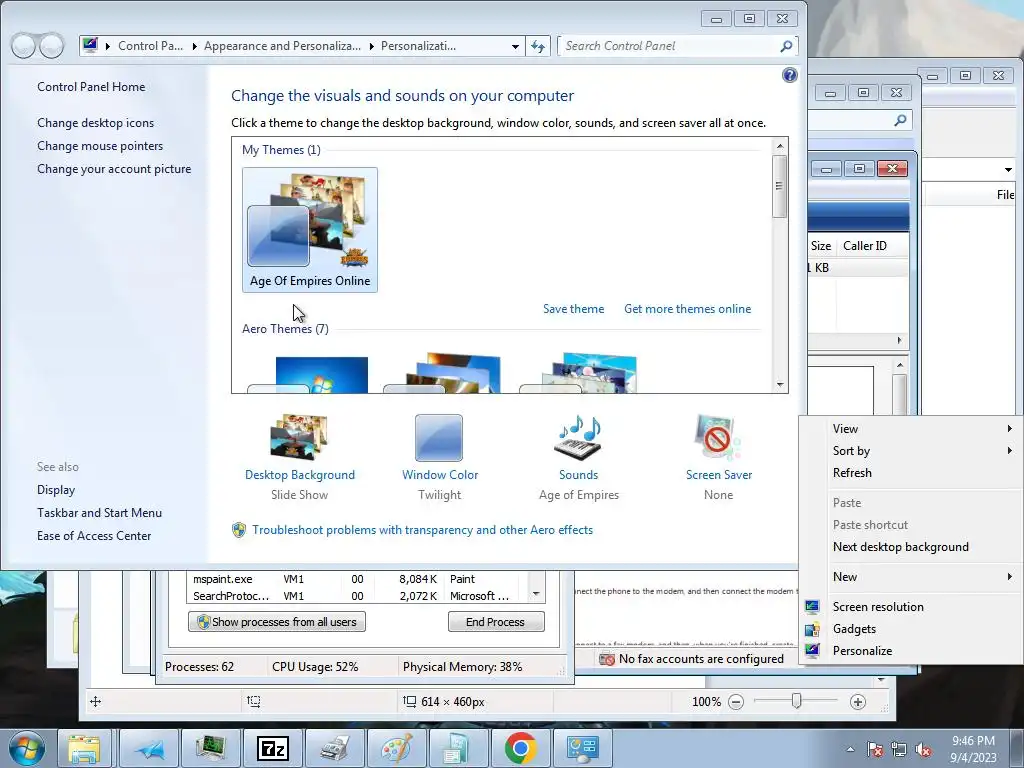This screenshot has width=1024, height=768.
Task: Open Google Chrome from the taskbar
Action: click(520, 748)
